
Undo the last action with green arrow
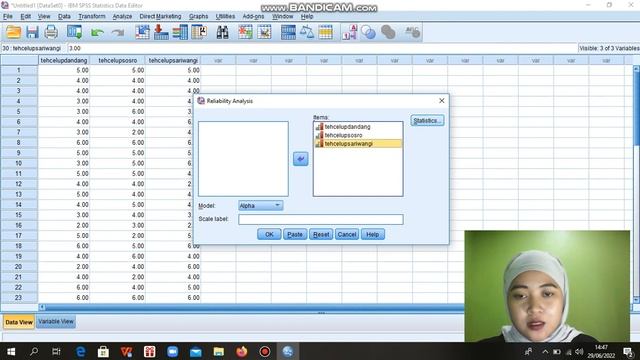pyautogui.click(x=97, y=32)
